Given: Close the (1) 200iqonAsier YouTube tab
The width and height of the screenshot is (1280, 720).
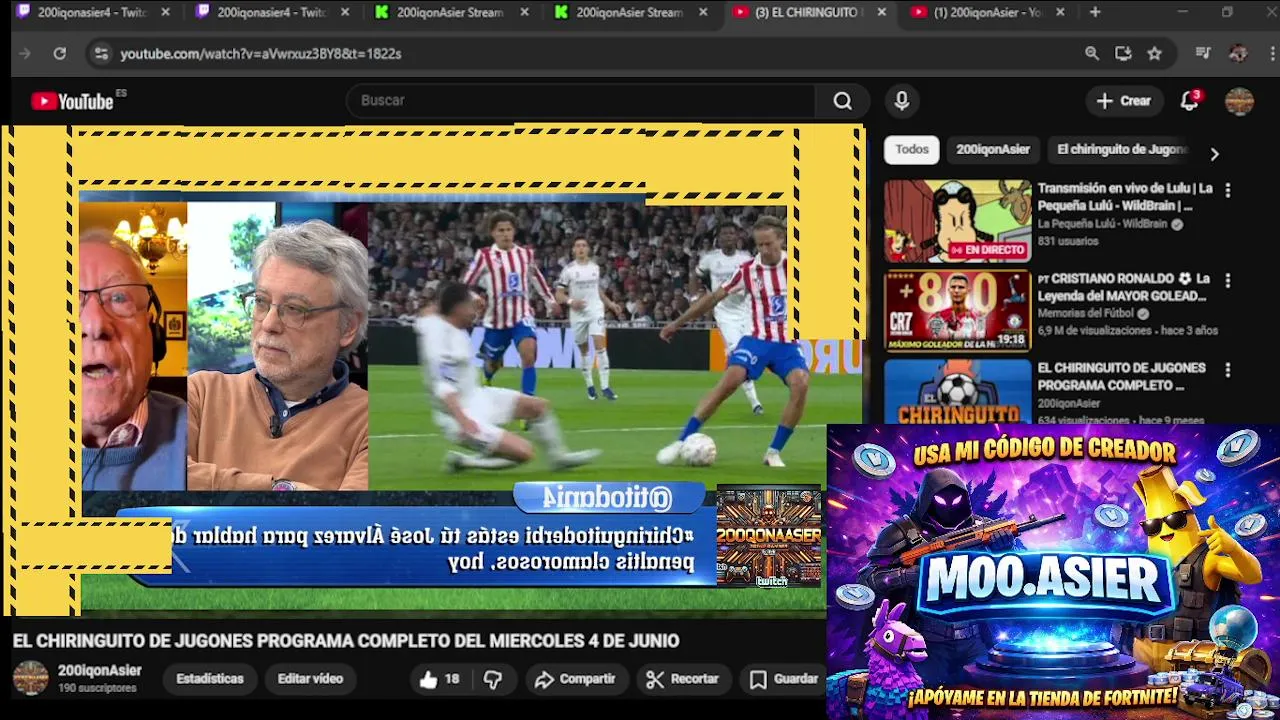Looking at the screenshot, I should (x=1060, y=13).
